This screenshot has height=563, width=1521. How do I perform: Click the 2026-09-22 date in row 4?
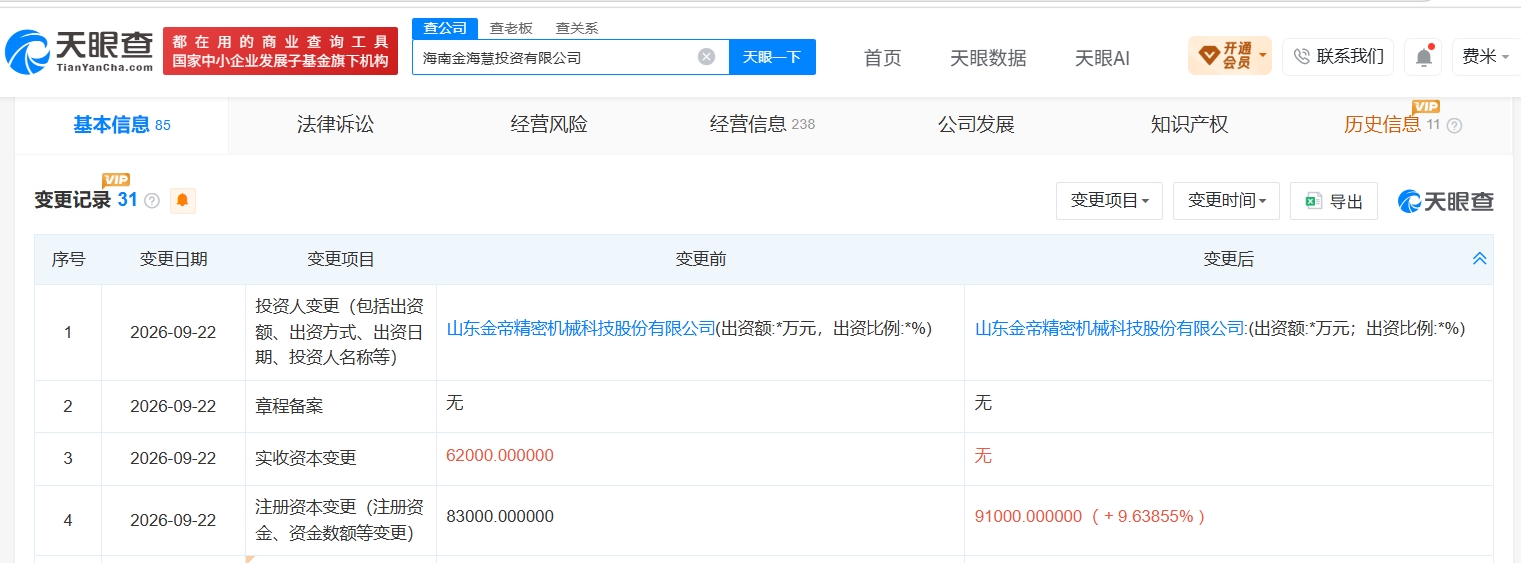[x=173, y=520]
